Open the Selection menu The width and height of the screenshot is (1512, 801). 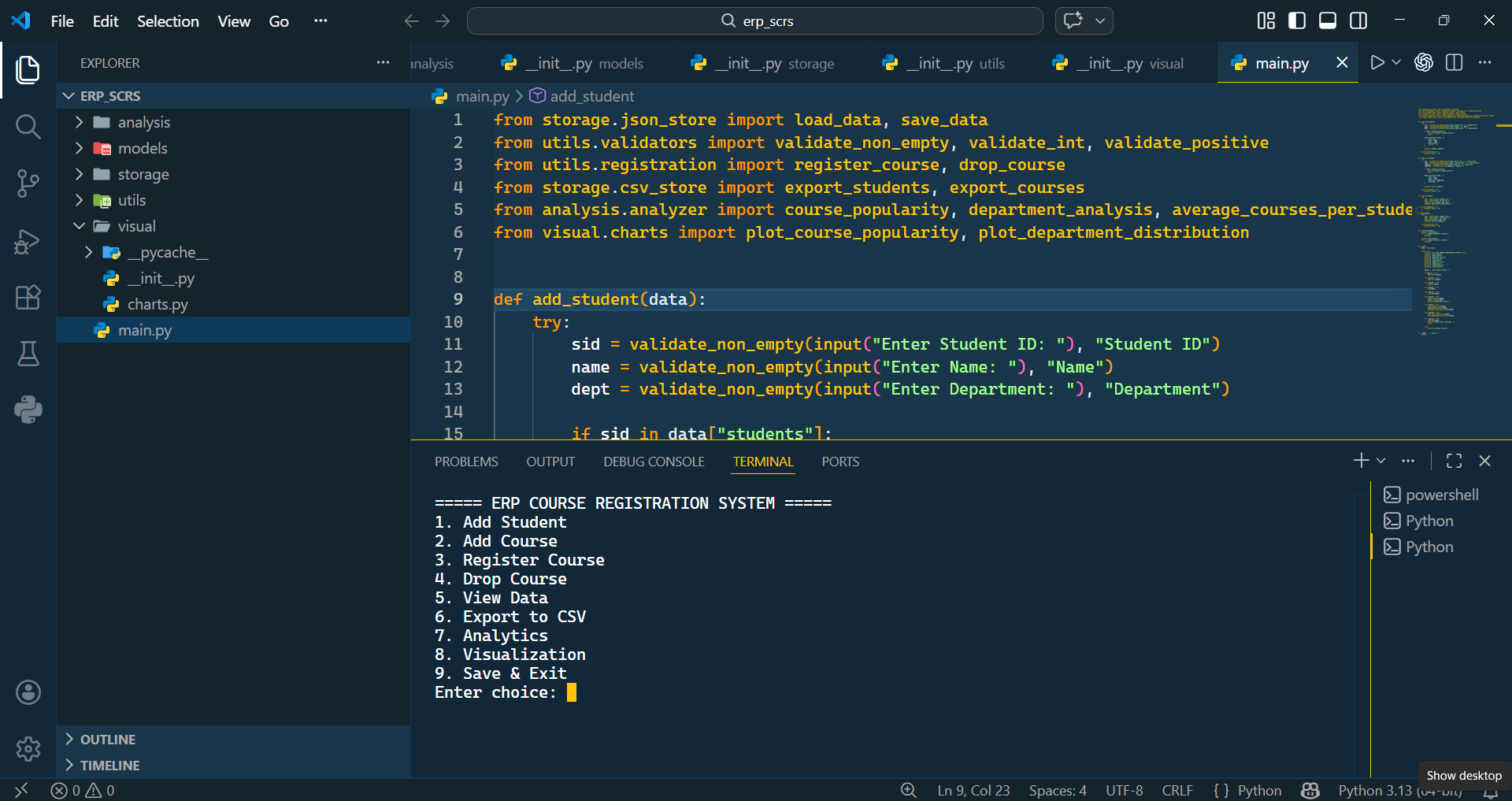coord(168,21)
